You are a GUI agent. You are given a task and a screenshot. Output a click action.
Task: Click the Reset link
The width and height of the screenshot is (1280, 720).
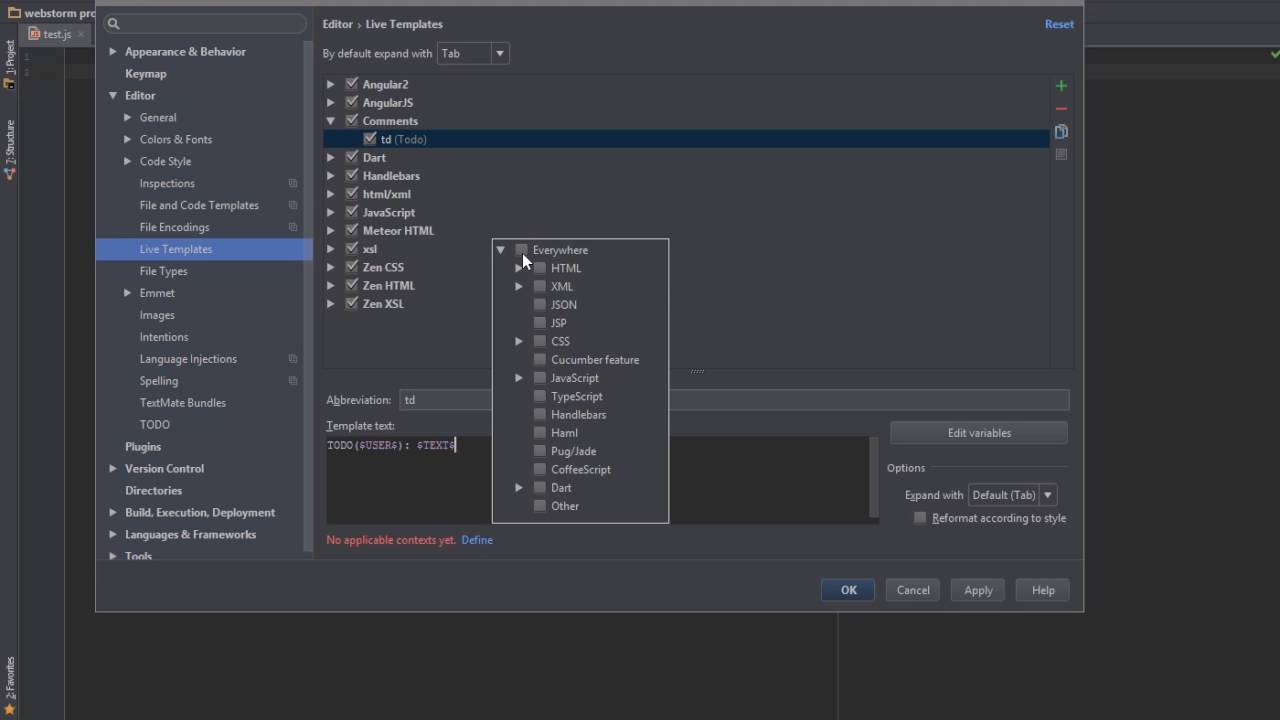pos(1059,24)
